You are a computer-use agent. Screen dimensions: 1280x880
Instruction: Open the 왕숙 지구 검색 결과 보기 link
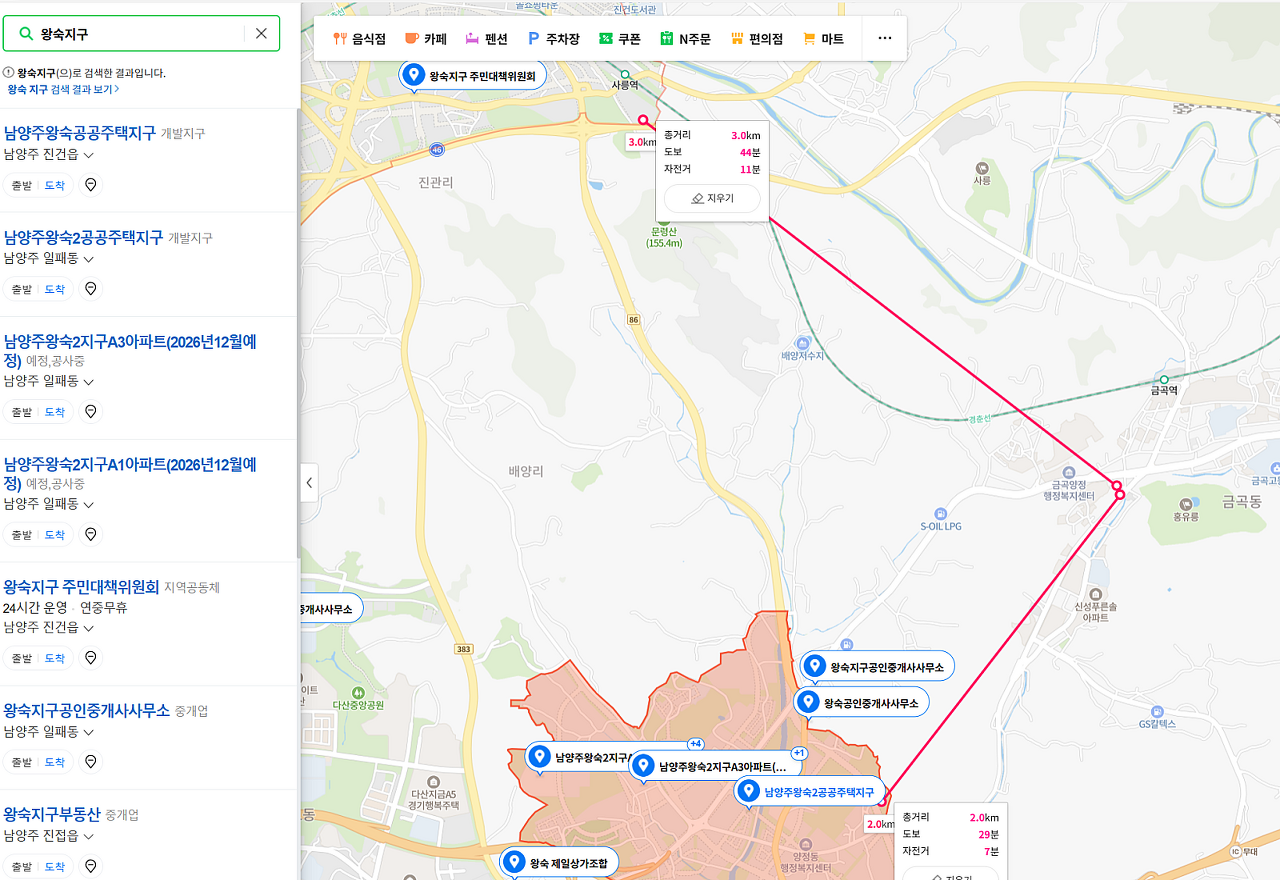pyautogui.click(x=63, y=89)
